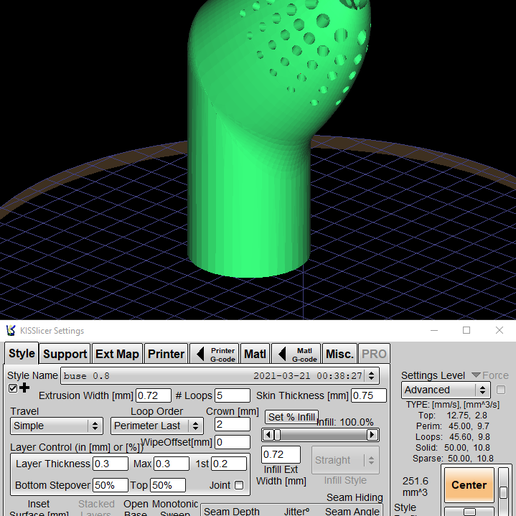Click the PRO tab
This screenshot has width=516, height=516.
pos(374,354)
